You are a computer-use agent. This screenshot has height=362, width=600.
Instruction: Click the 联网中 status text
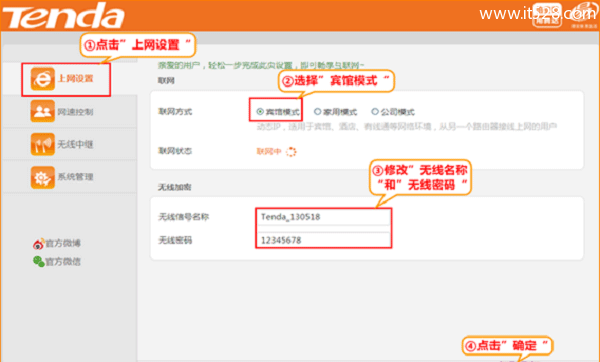[269, 152]
